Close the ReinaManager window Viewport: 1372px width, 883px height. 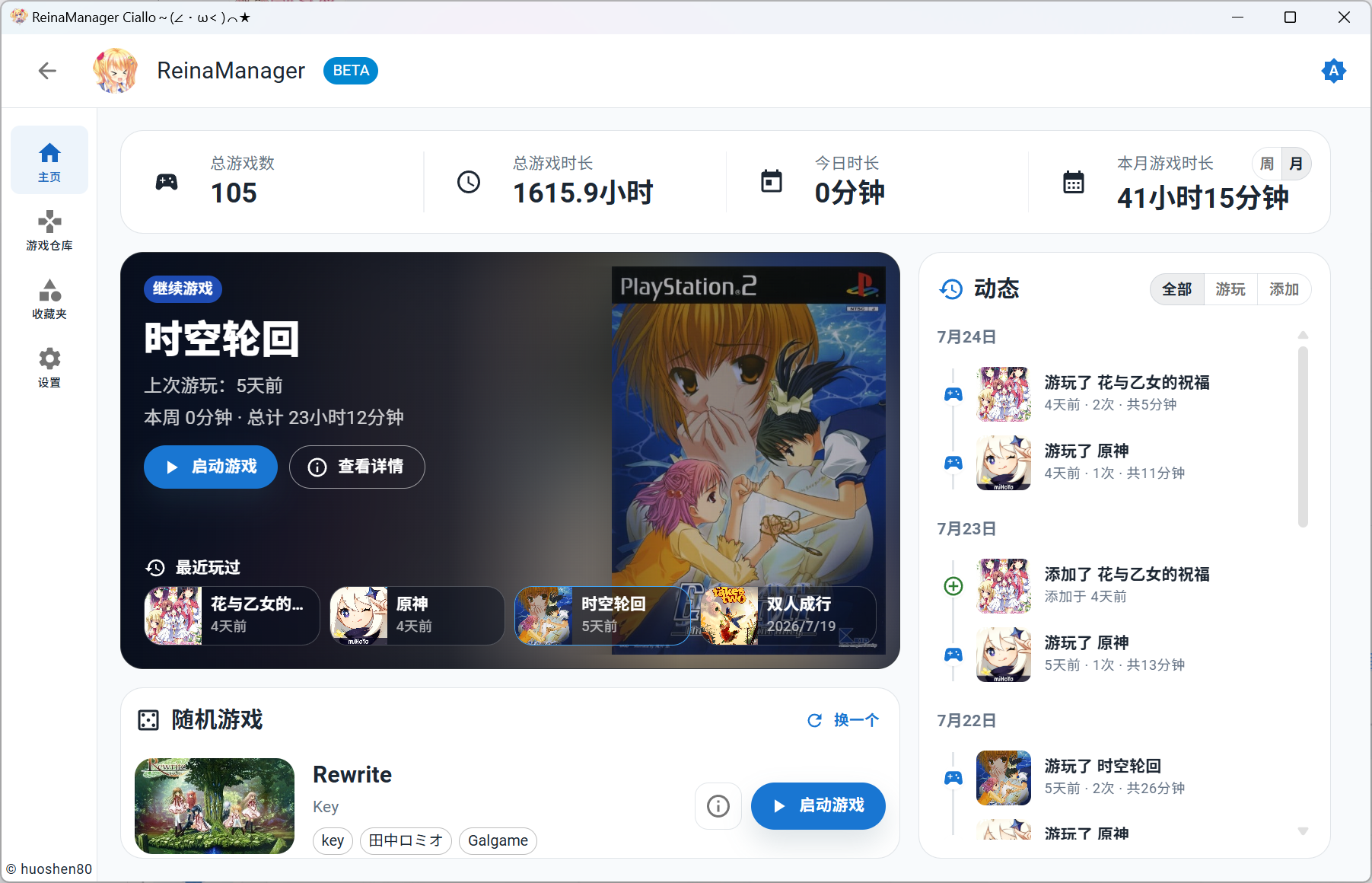[x=1344, y=18]
